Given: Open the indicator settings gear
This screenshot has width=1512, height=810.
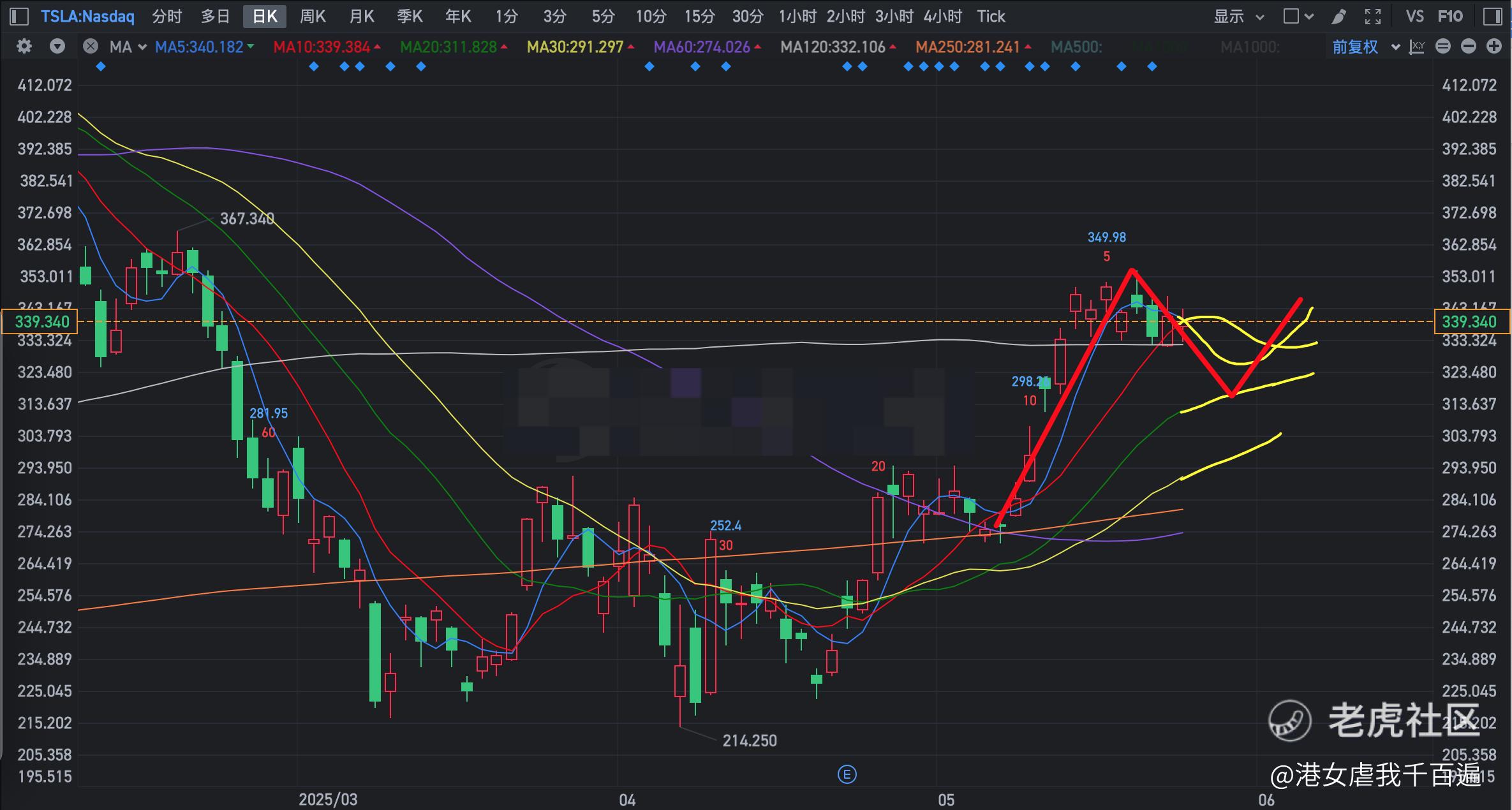Looking at the screenshot, I should (24, 46).
